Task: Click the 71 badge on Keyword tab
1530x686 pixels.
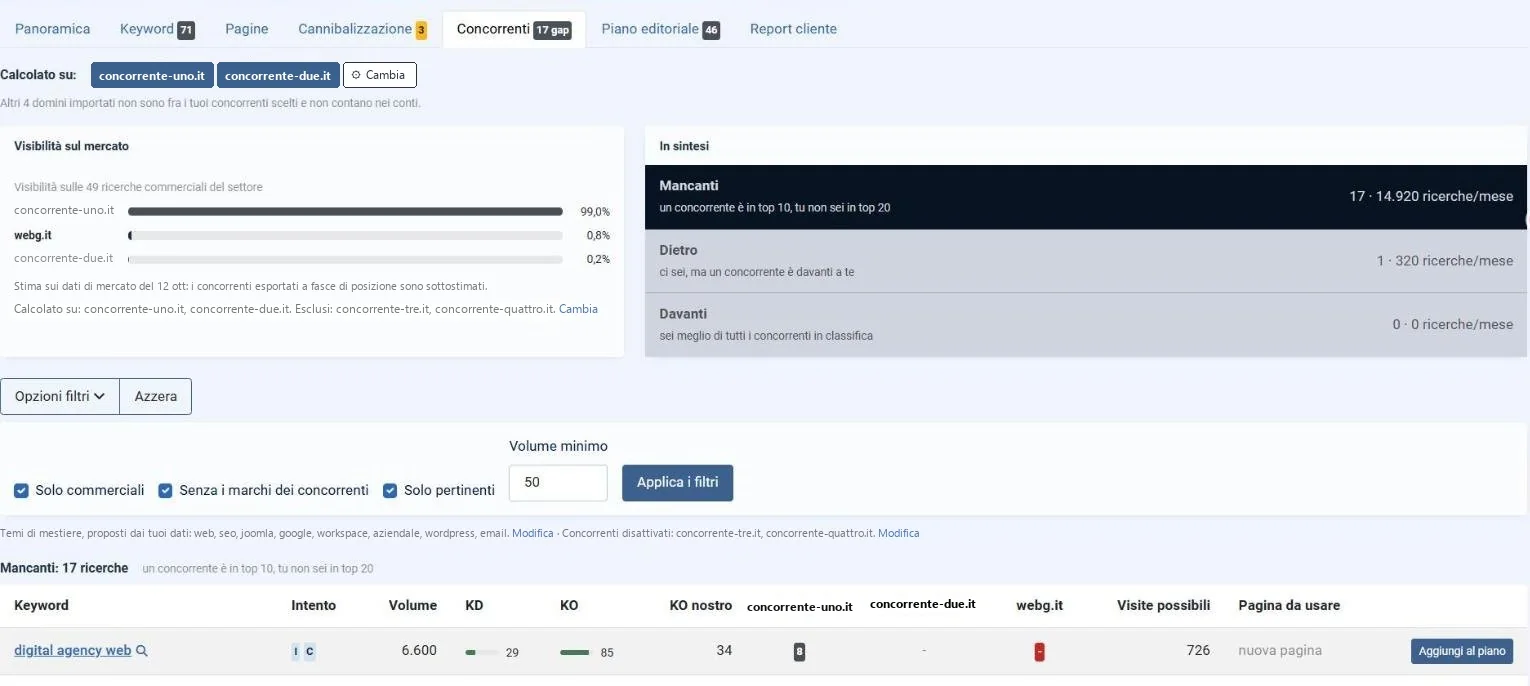Action: pos(186,30)
